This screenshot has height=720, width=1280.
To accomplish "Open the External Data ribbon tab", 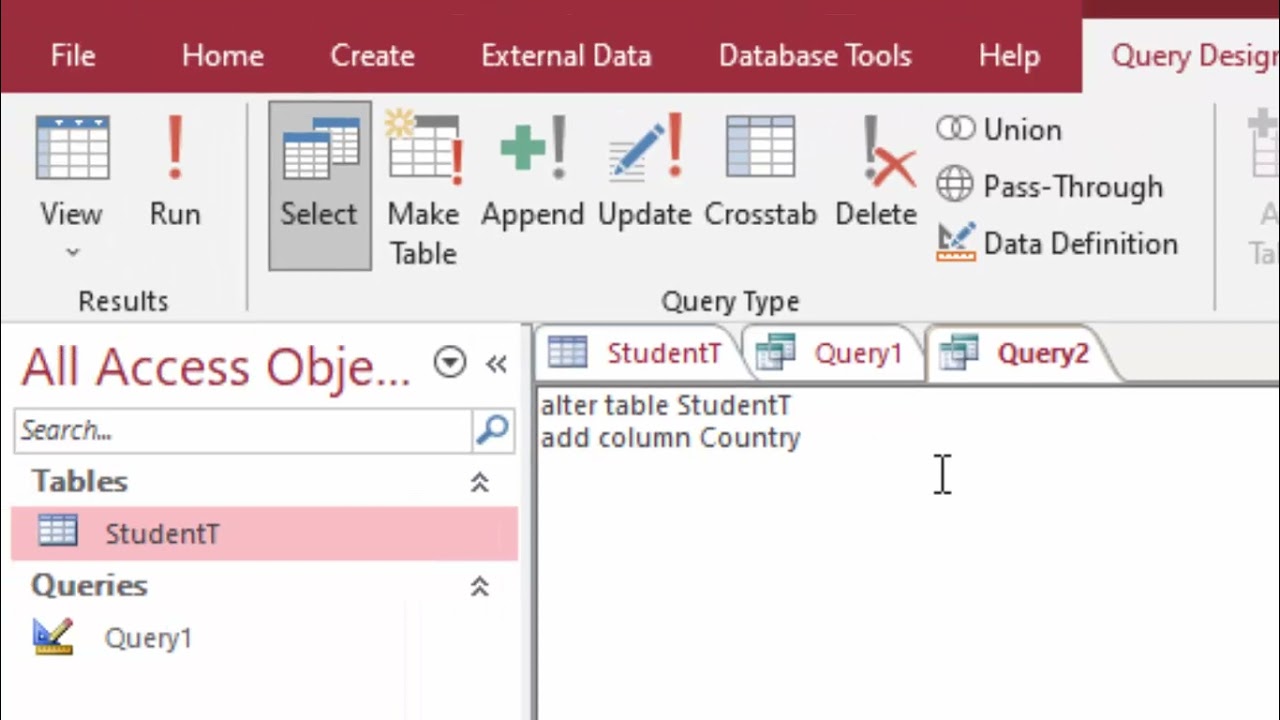I will tap(566, 55).
